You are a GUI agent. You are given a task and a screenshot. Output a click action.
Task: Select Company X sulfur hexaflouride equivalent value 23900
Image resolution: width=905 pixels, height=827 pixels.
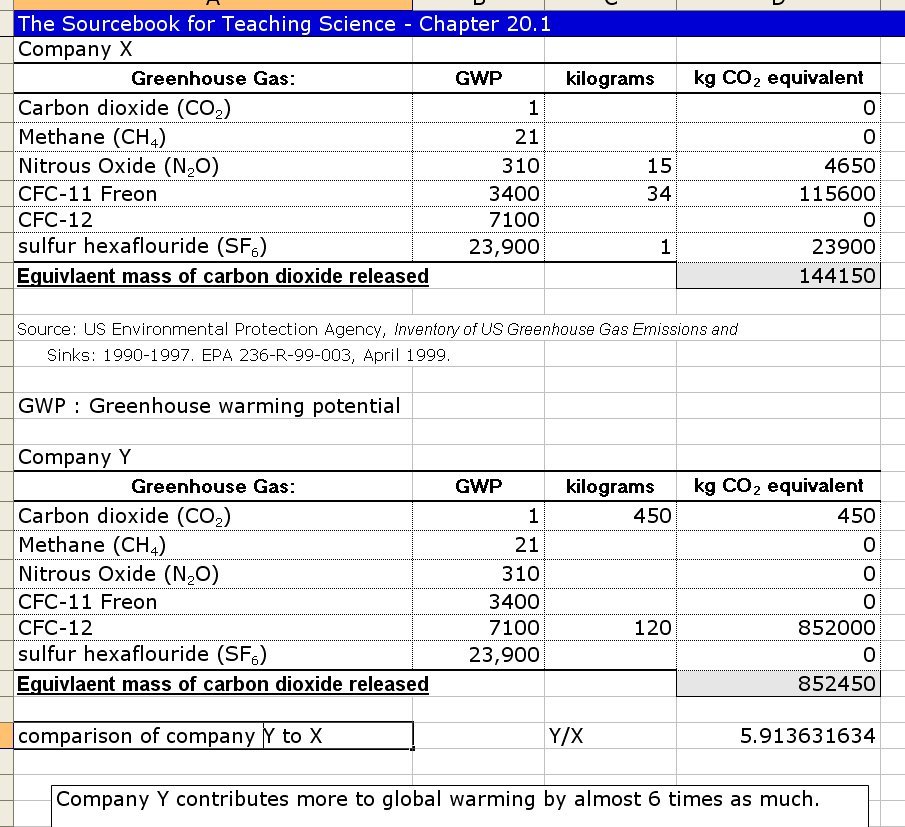click(x=779, y=247)
